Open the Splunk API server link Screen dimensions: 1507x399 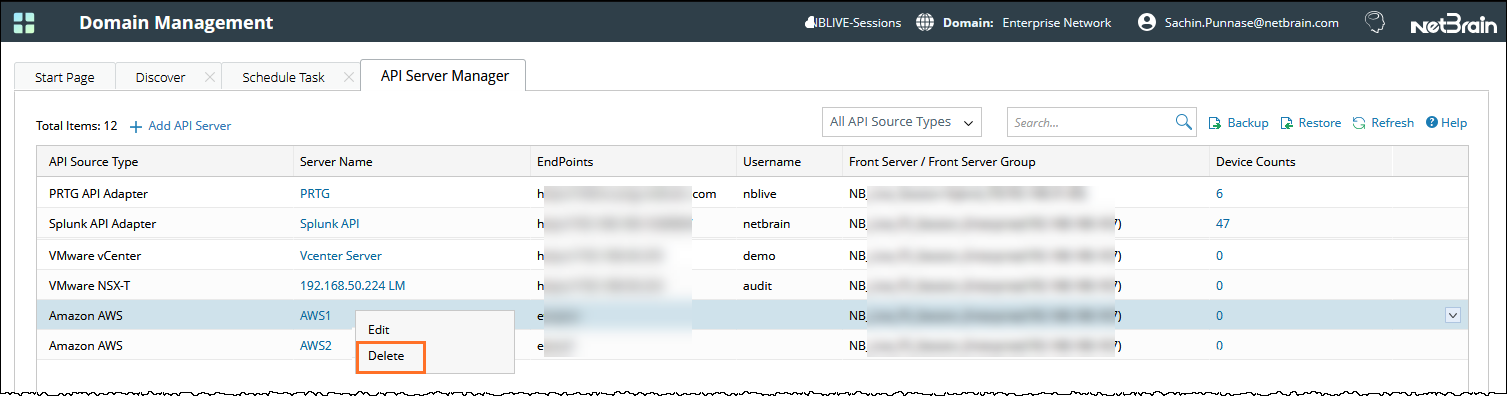330,224
